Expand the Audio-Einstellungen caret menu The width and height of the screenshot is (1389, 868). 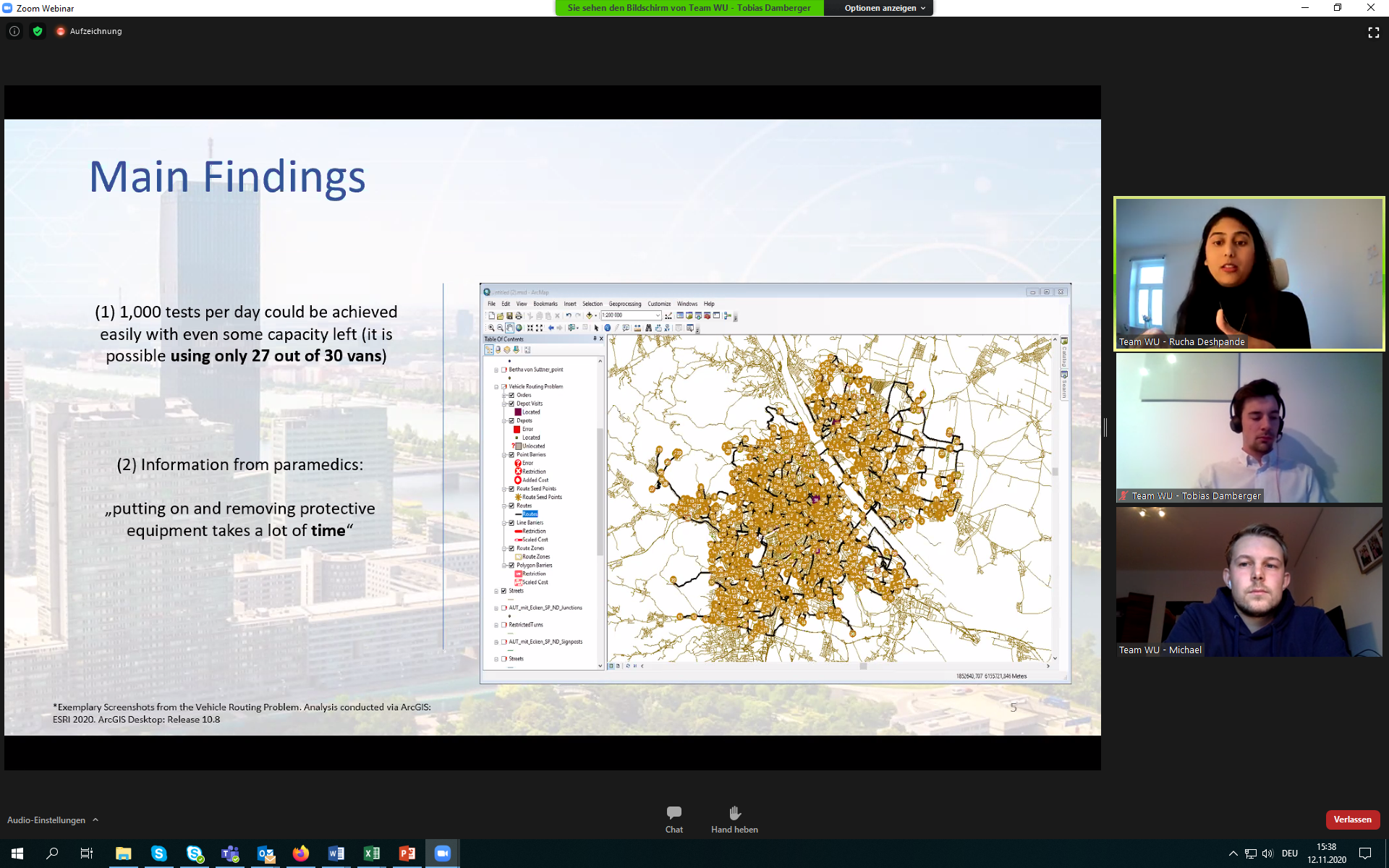95,820
